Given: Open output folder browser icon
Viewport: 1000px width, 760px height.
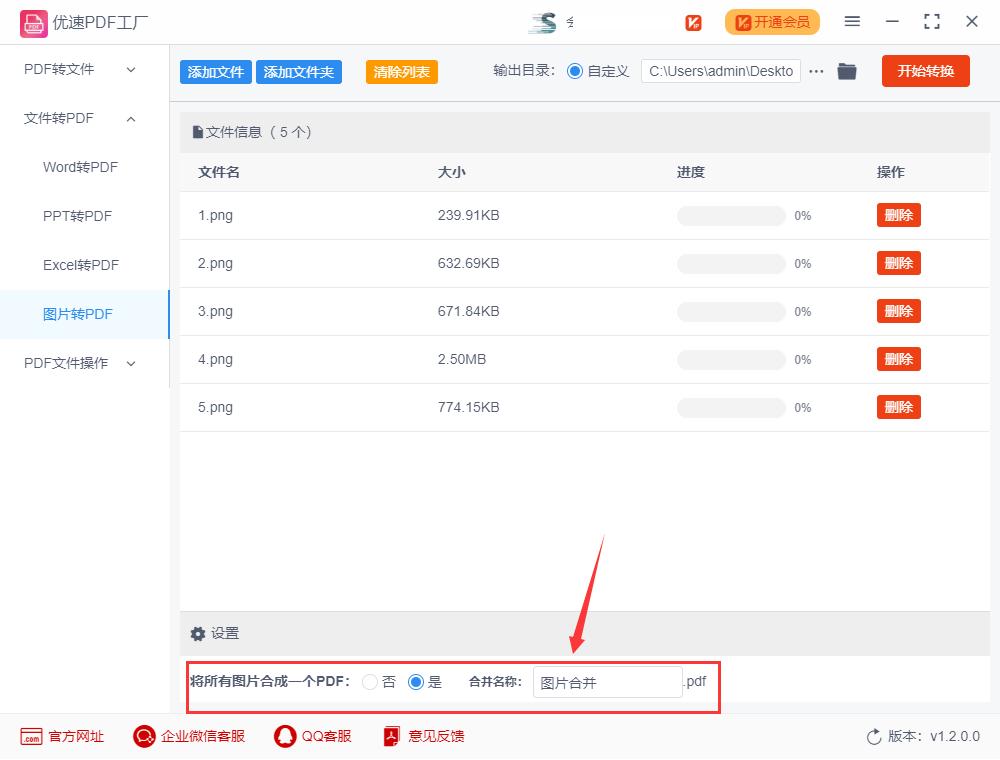Looking at the screenshot, I should [x=847, y=71].
